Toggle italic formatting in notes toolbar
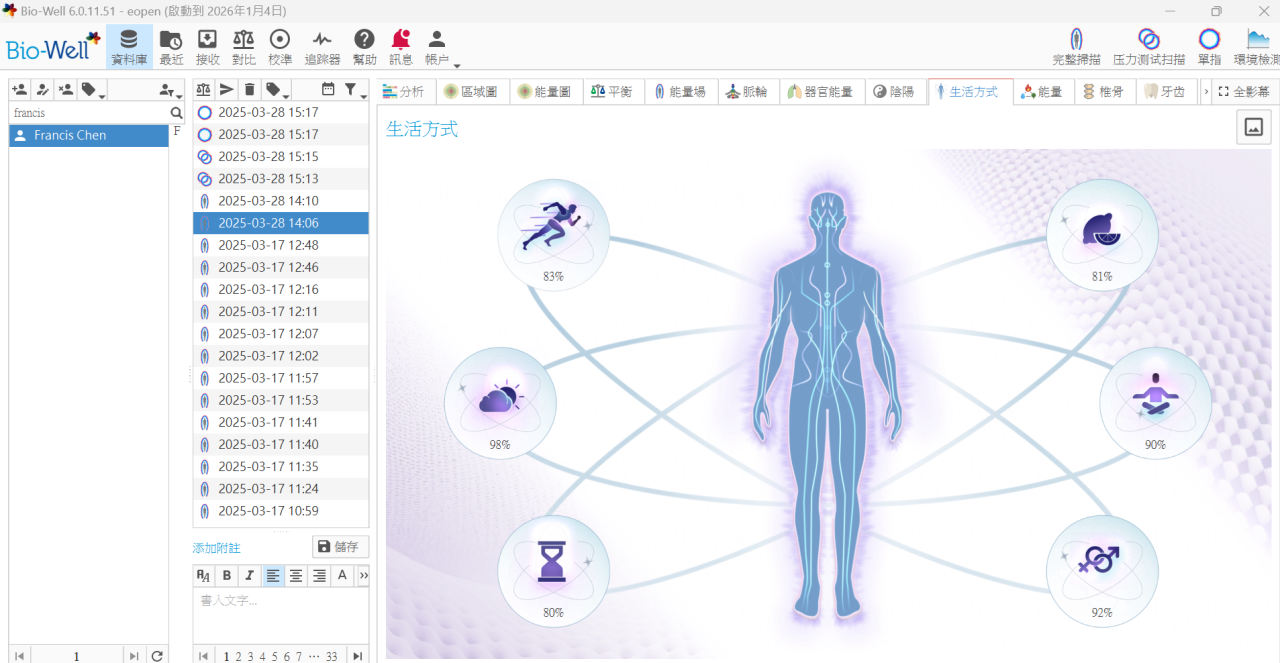 click(x=250, y=575)
